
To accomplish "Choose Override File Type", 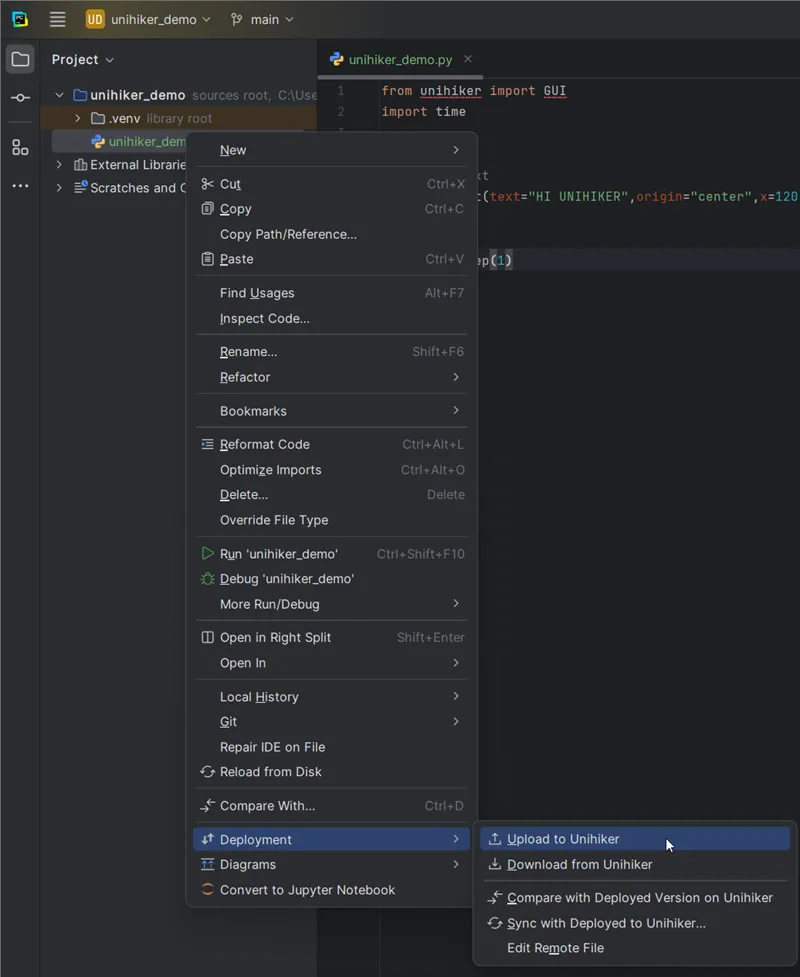I will 331,520.
